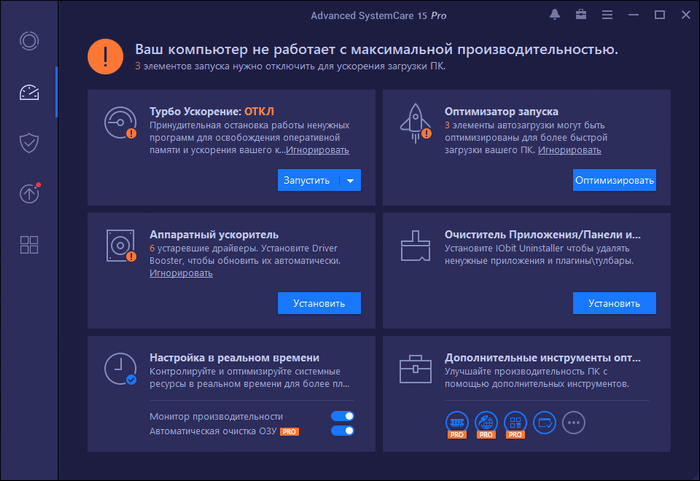
Task: Click Игнорировать link in Аппаратный ускоритель
Action: click(181, 273)
